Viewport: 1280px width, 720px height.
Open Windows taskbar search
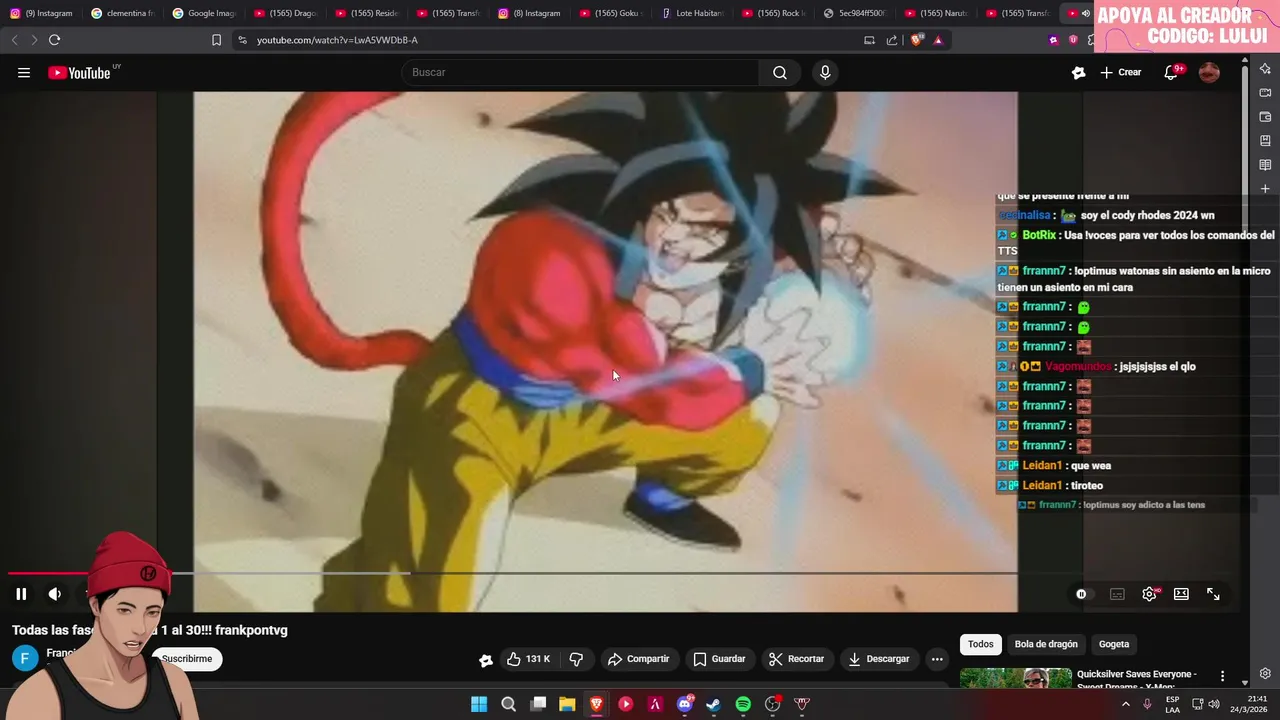point(508,704)
